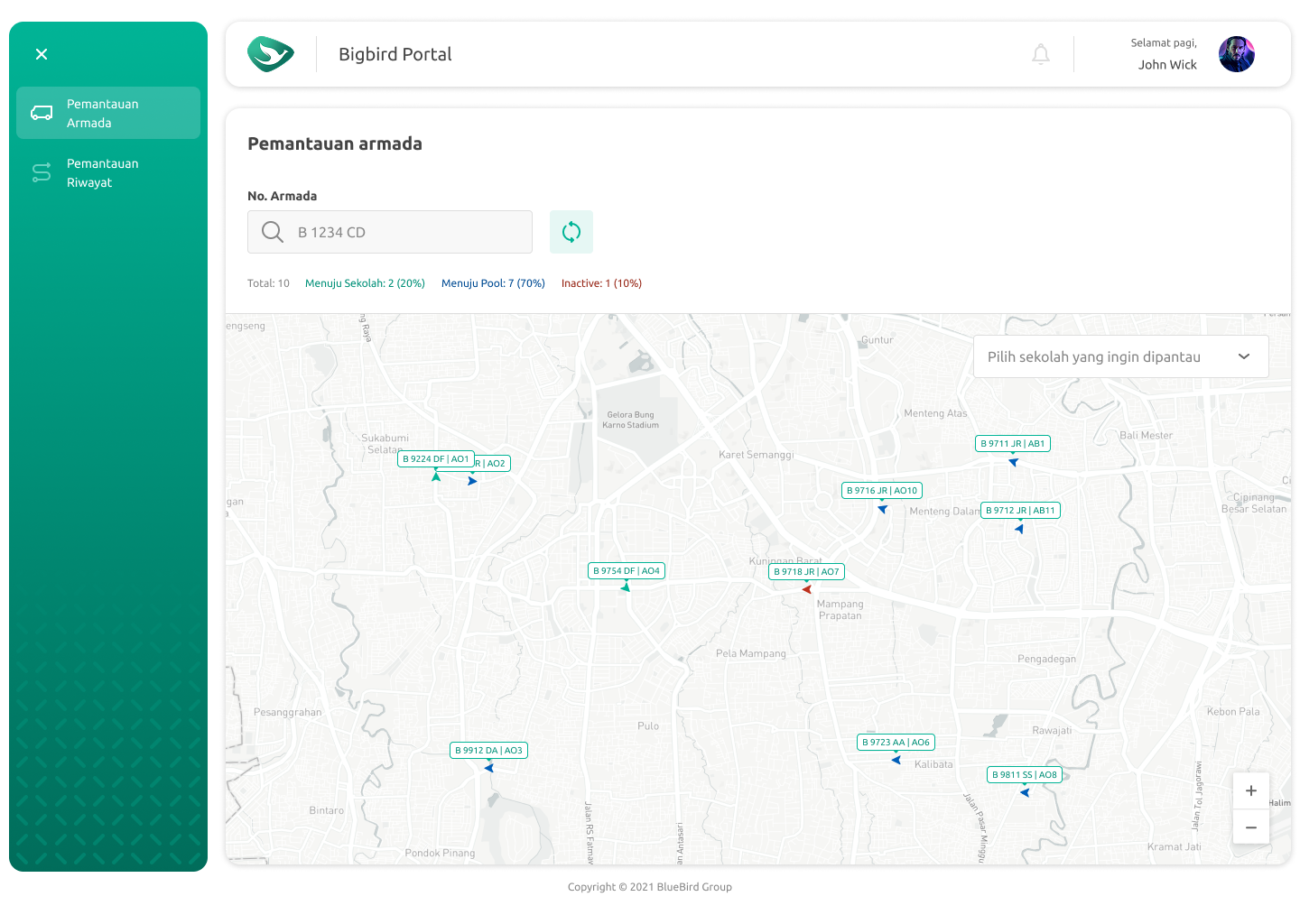
Task: Select the B 9811 SS AO8 label
Action: [x=1025, y=775]
